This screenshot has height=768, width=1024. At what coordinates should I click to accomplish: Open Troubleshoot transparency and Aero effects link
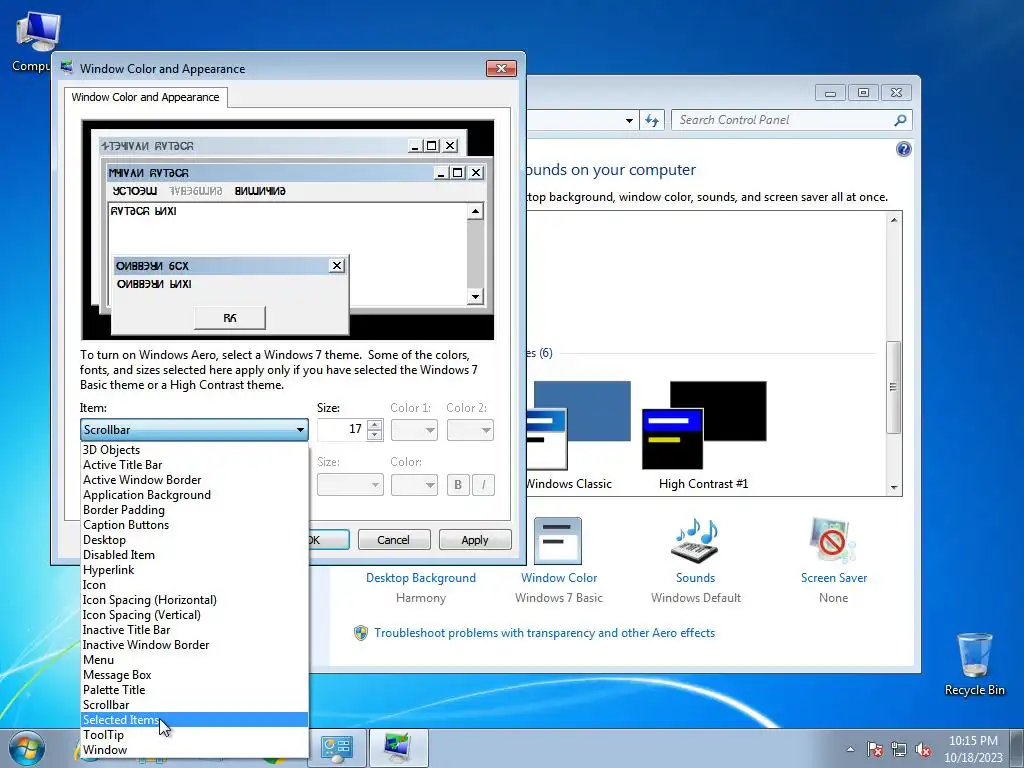pos(545,633)
